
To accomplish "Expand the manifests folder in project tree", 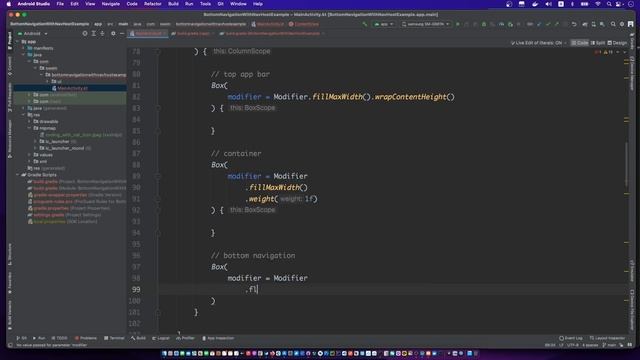I will click(23, 48).
